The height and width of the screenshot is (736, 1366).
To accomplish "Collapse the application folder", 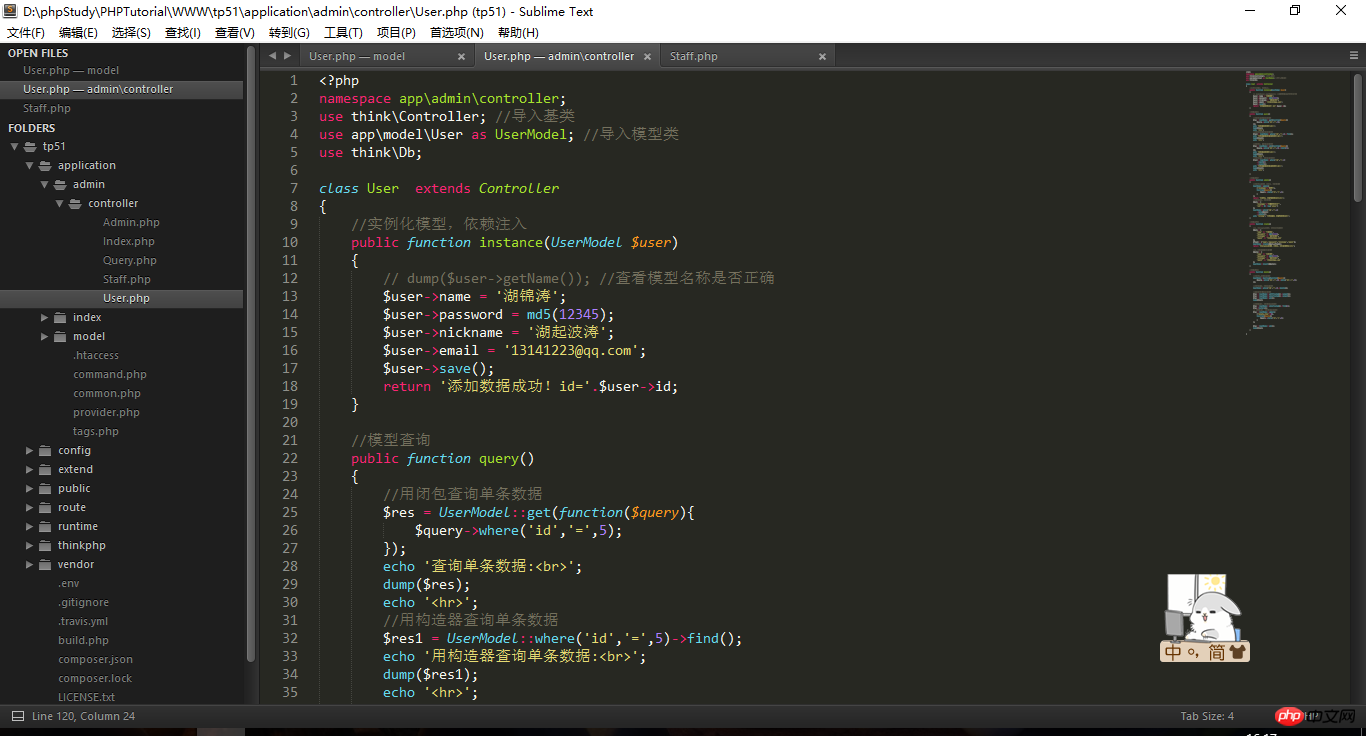I will point(30,165).
